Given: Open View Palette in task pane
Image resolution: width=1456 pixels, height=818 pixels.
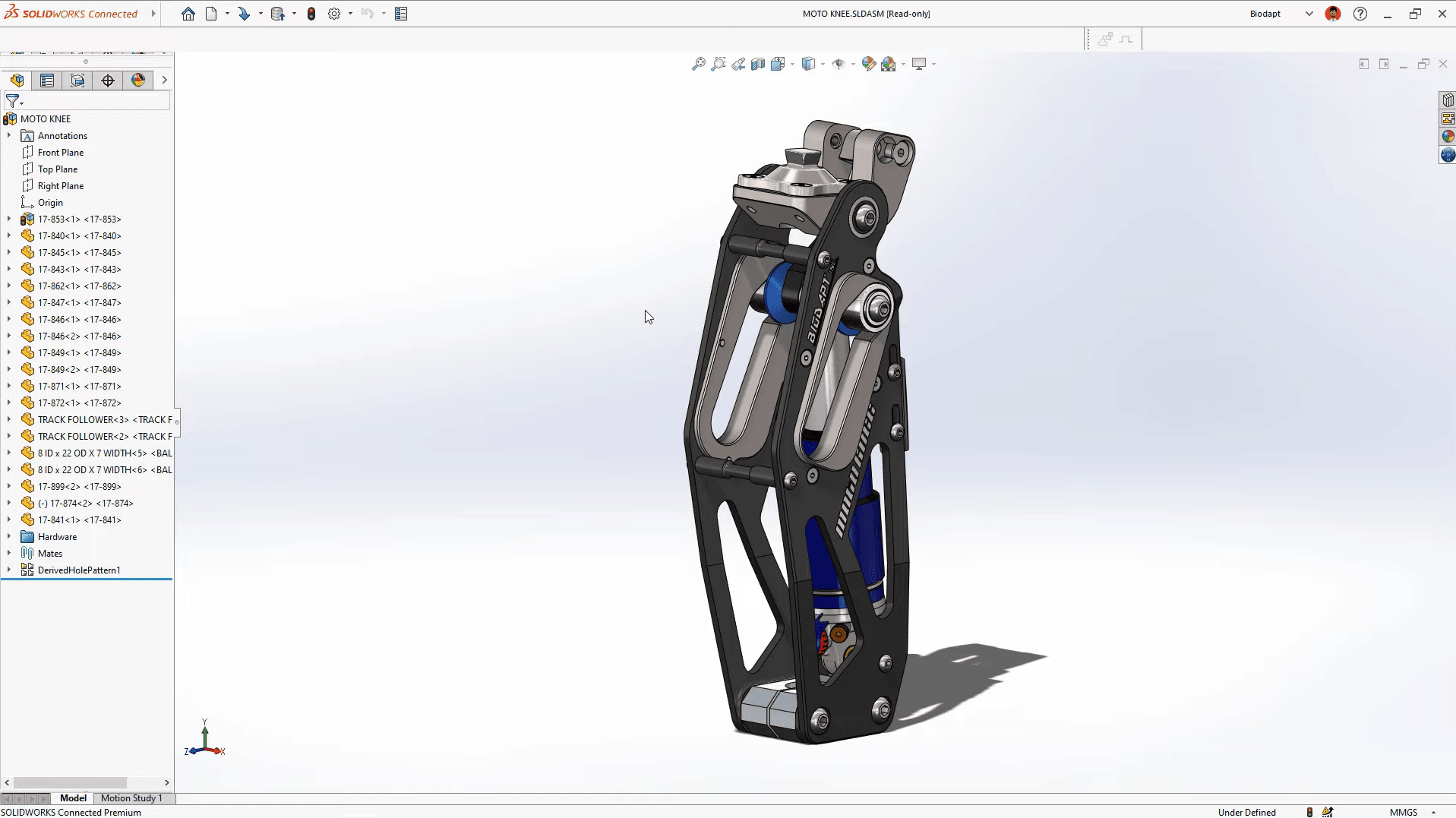Looking at the screenshot, I should pos(1448,118).
